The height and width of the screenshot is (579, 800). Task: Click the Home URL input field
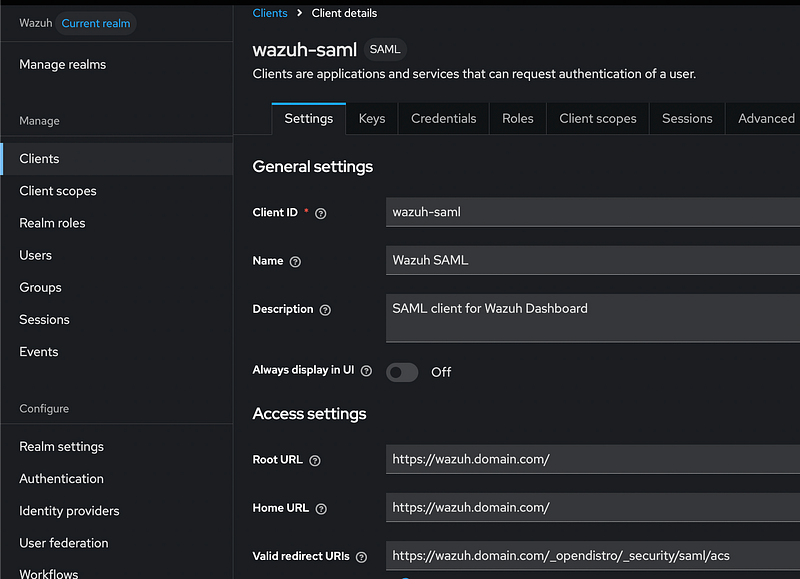[593, 508]
